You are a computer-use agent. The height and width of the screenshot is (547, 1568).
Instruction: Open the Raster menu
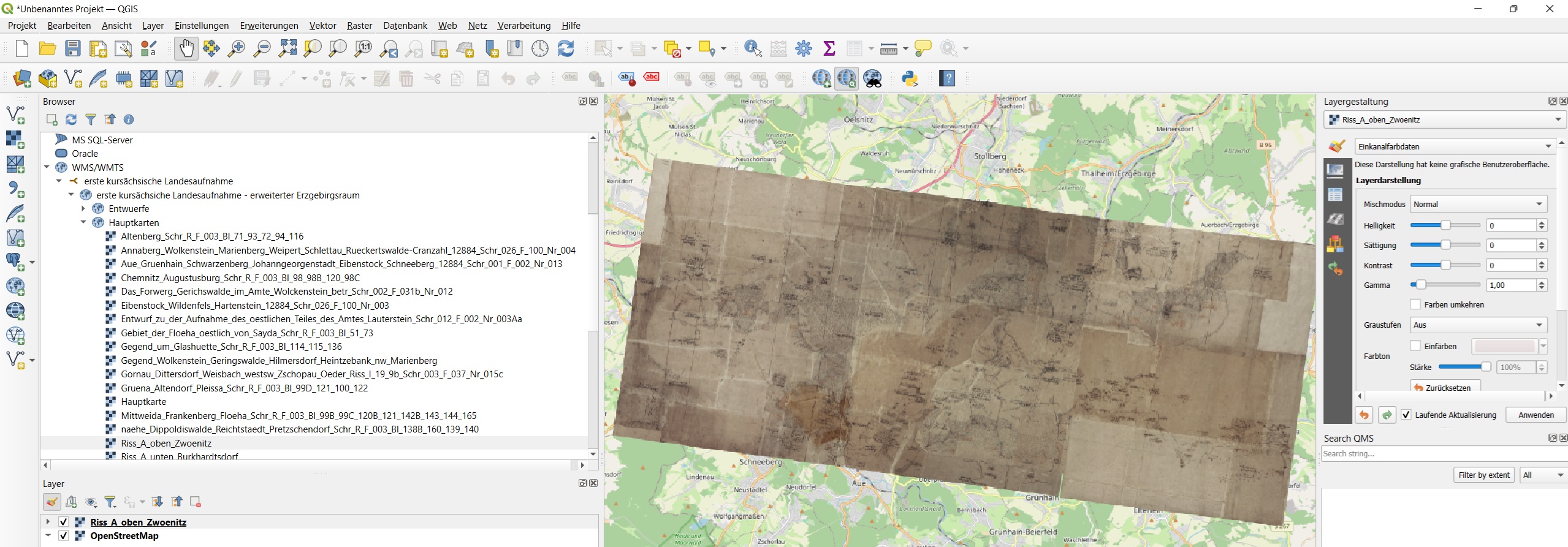click(x=359, y=26)
